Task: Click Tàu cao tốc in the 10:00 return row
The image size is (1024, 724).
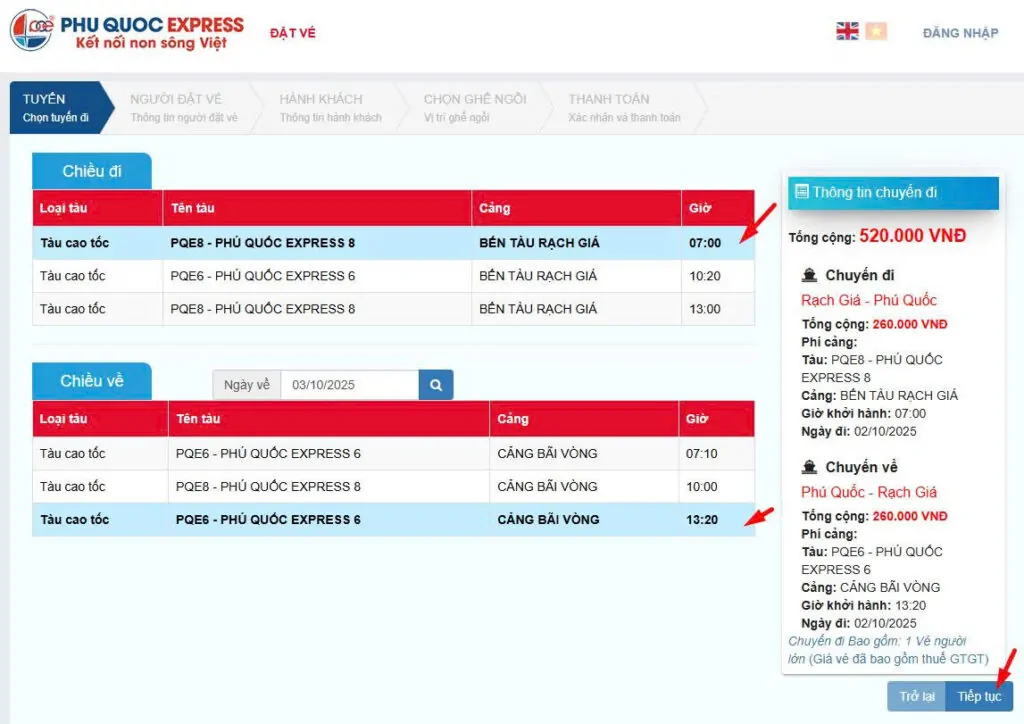Action: click(72, 486)
